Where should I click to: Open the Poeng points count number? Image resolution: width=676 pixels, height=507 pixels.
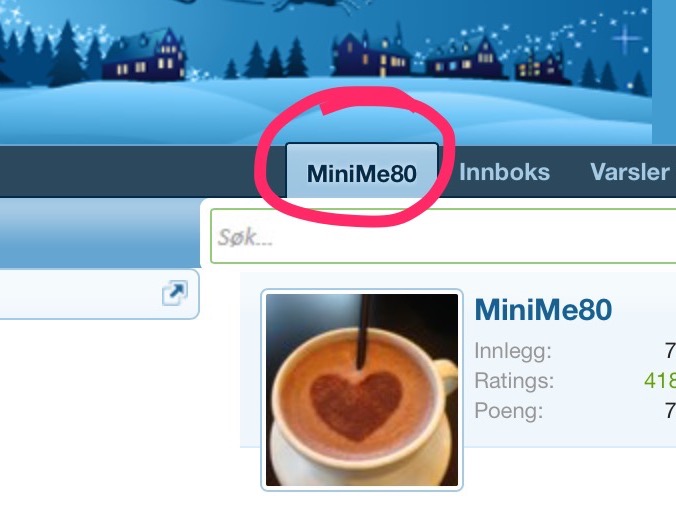point(670,411)
